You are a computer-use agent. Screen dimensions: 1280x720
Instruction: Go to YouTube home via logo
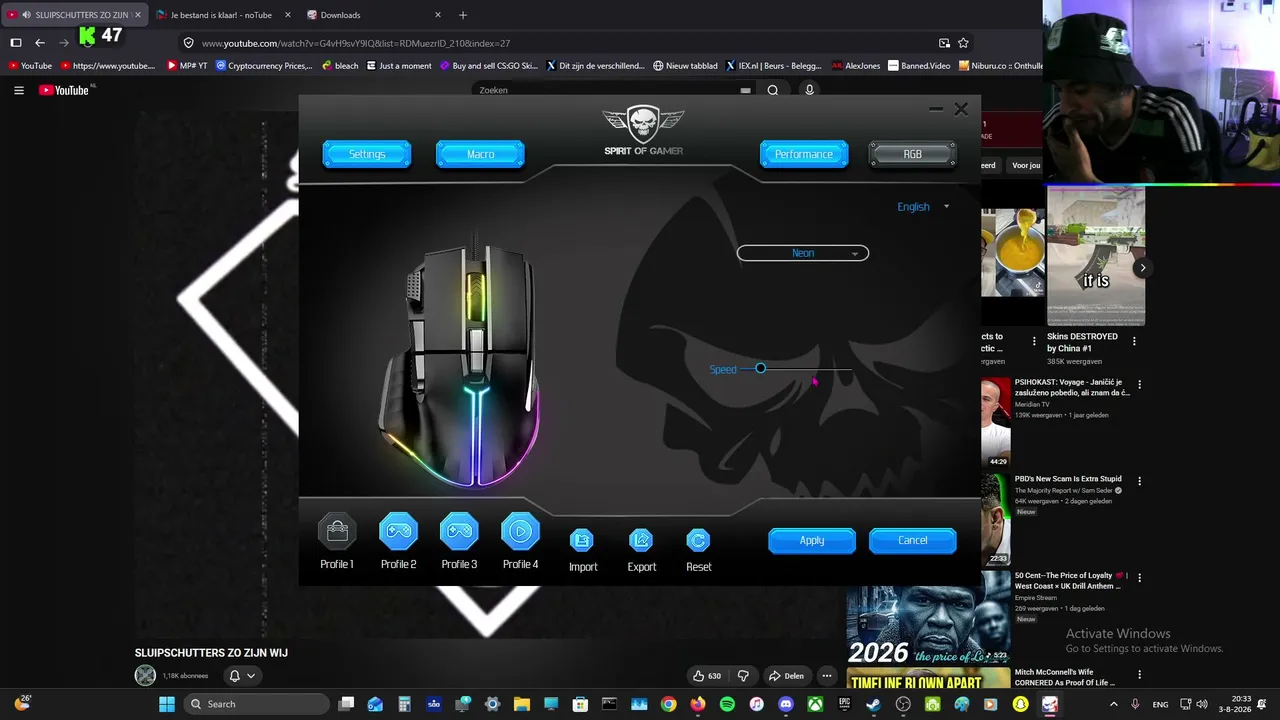coord(64,90)
